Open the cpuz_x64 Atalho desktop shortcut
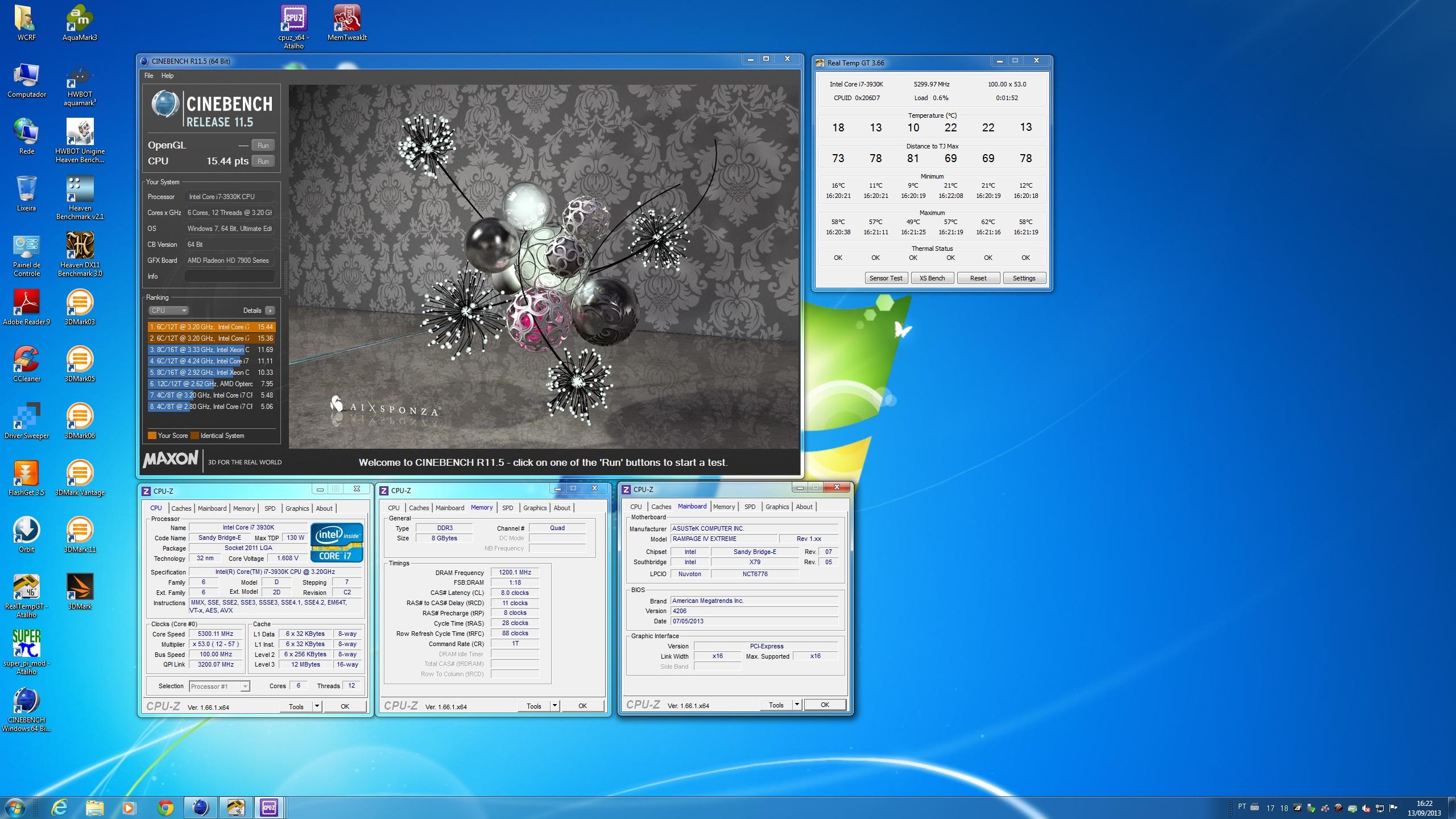Image resolution: width=1456 pixels, height=819 pixels. pyautogui.click(x=293, y=27)
